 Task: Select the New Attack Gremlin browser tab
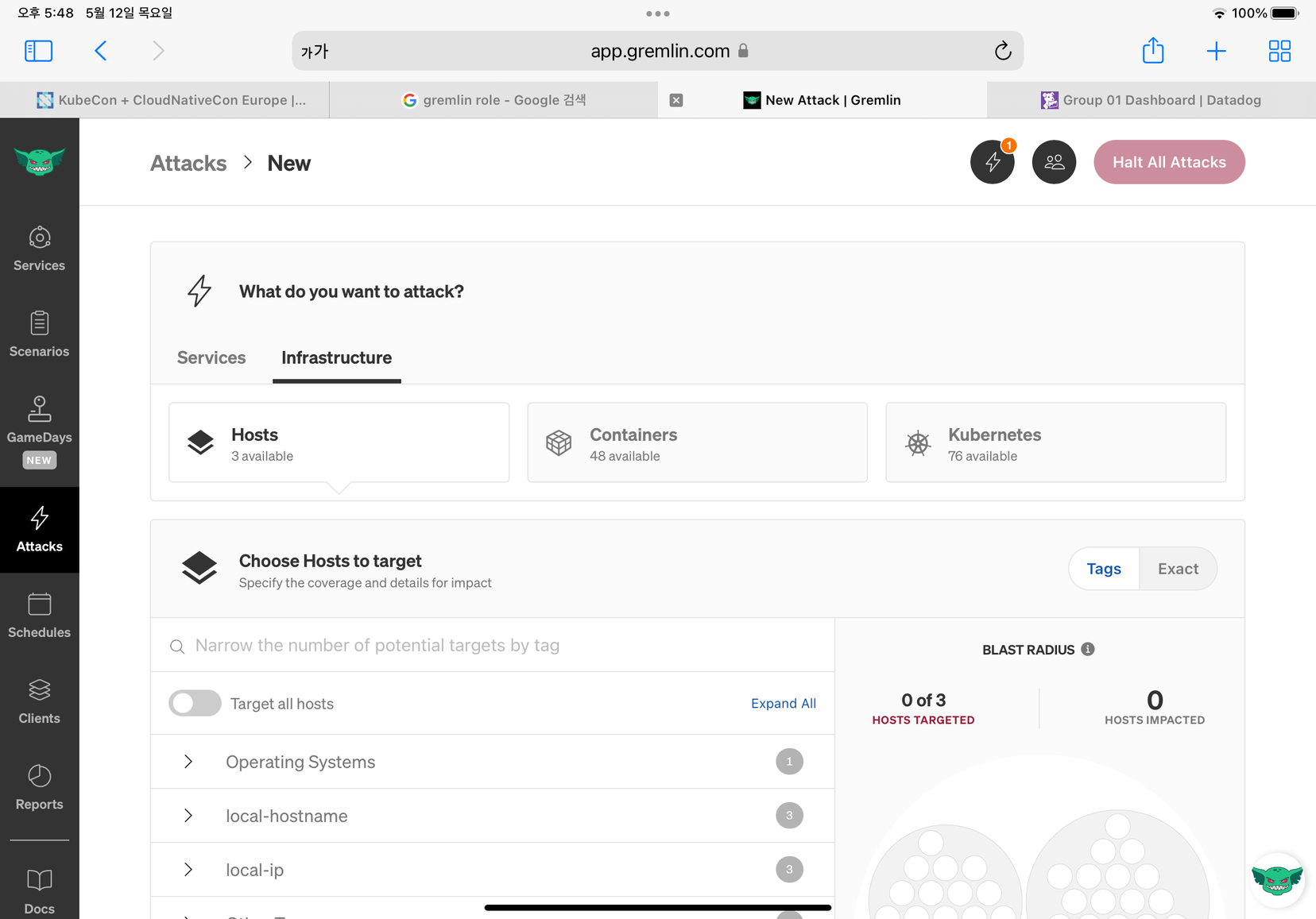[822, 100]
